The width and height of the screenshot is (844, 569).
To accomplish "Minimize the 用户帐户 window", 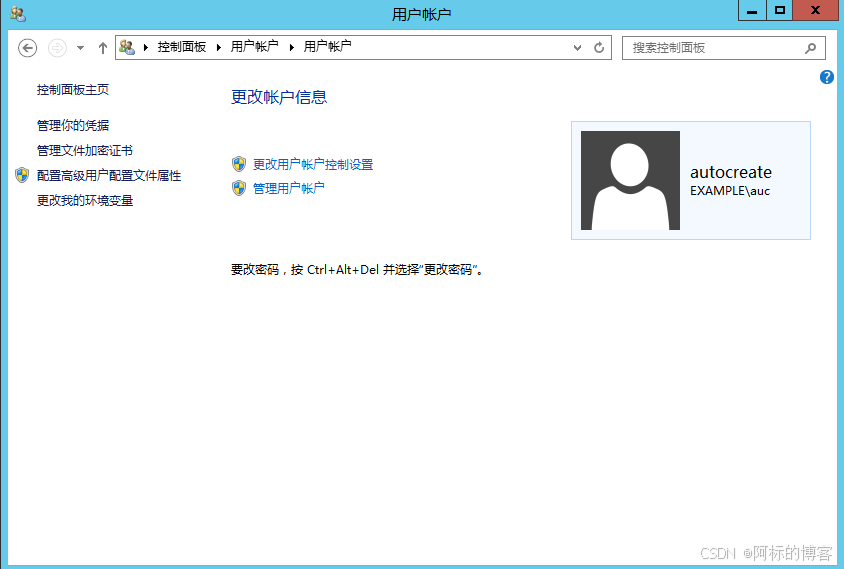I will (x=752, y=11).
